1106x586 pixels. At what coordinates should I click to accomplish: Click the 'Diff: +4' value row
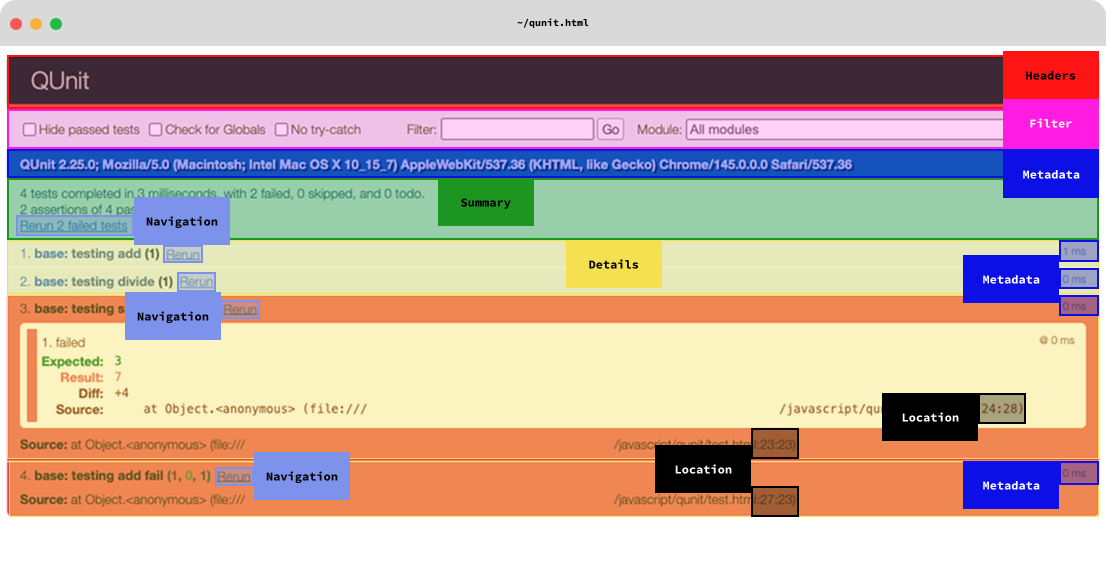103,393
